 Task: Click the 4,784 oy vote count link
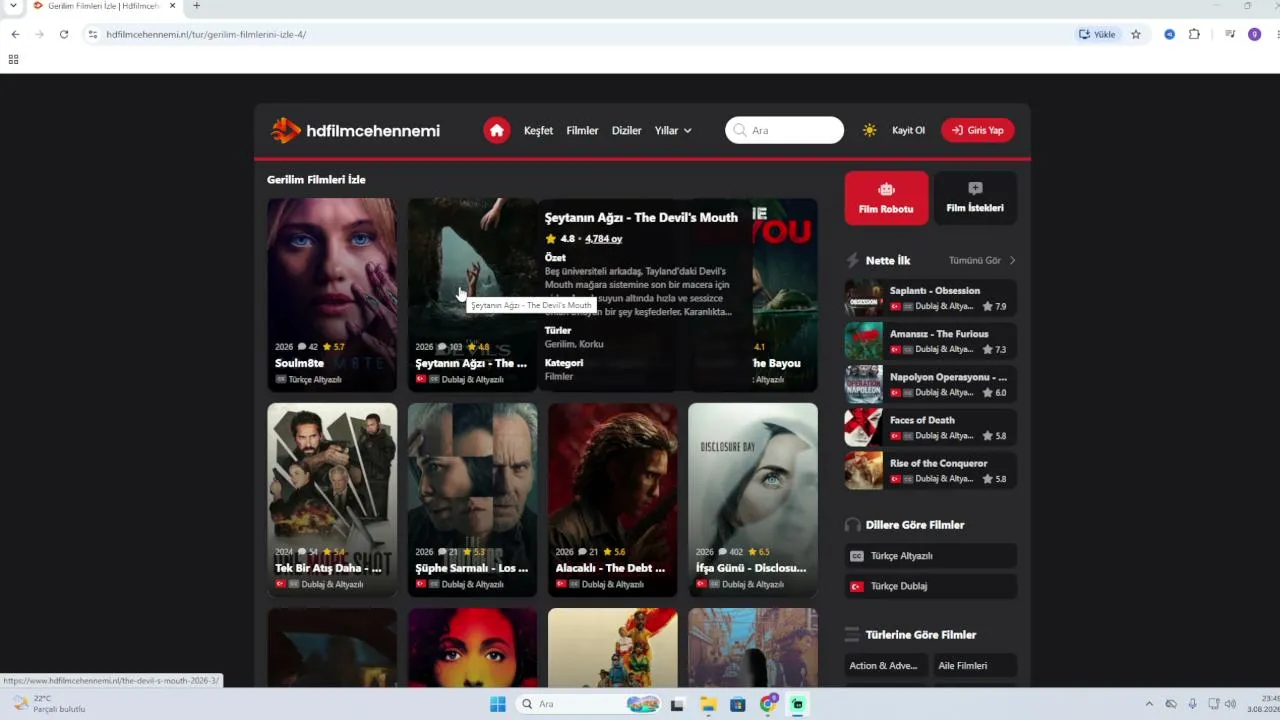(x=603, y=239)
